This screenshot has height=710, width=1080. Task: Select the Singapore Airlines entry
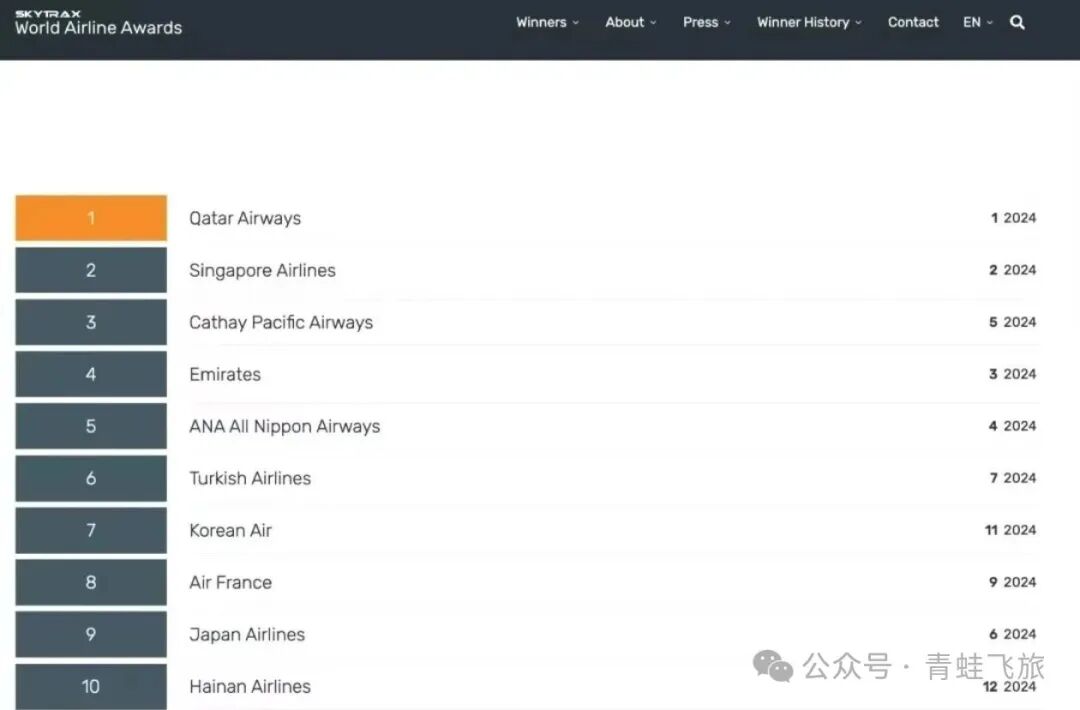(x=262, y=271)
